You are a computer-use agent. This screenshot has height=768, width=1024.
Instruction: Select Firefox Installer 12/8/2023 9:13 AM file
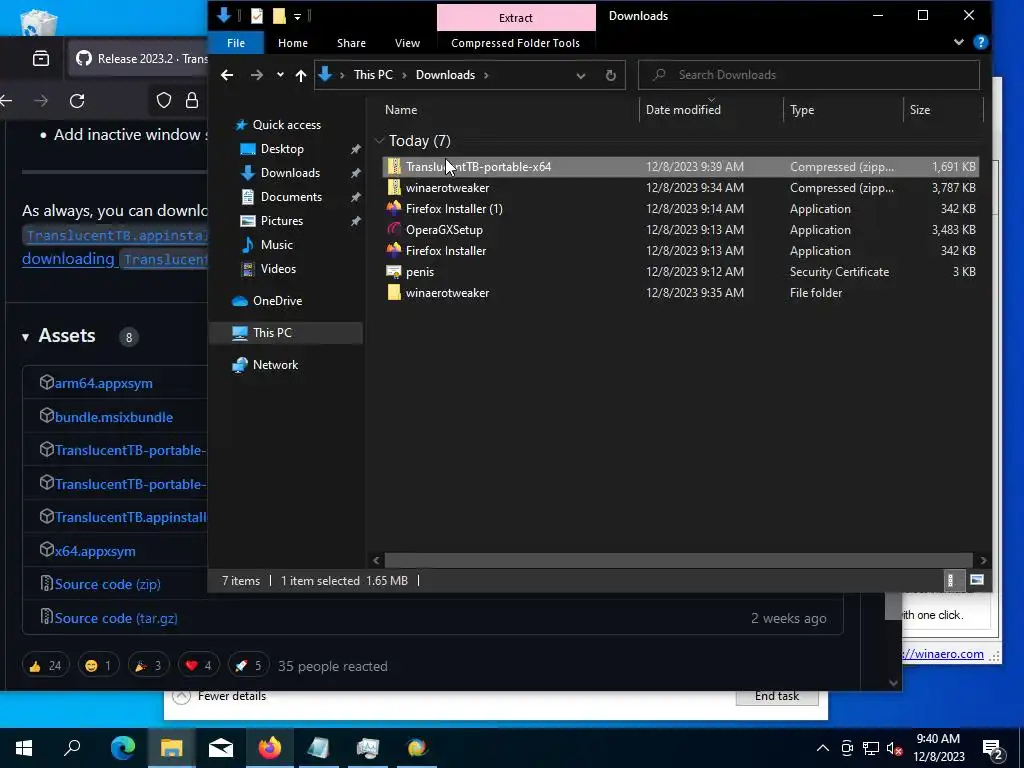680,251
